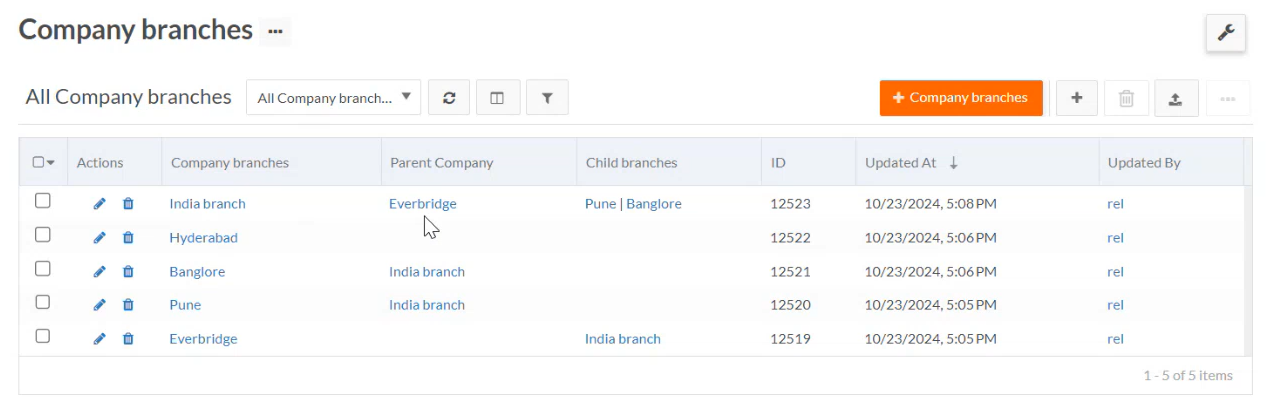Open the ellipsis menu beside page title
Screen dimensions: 1269x414
click(275, 32)
